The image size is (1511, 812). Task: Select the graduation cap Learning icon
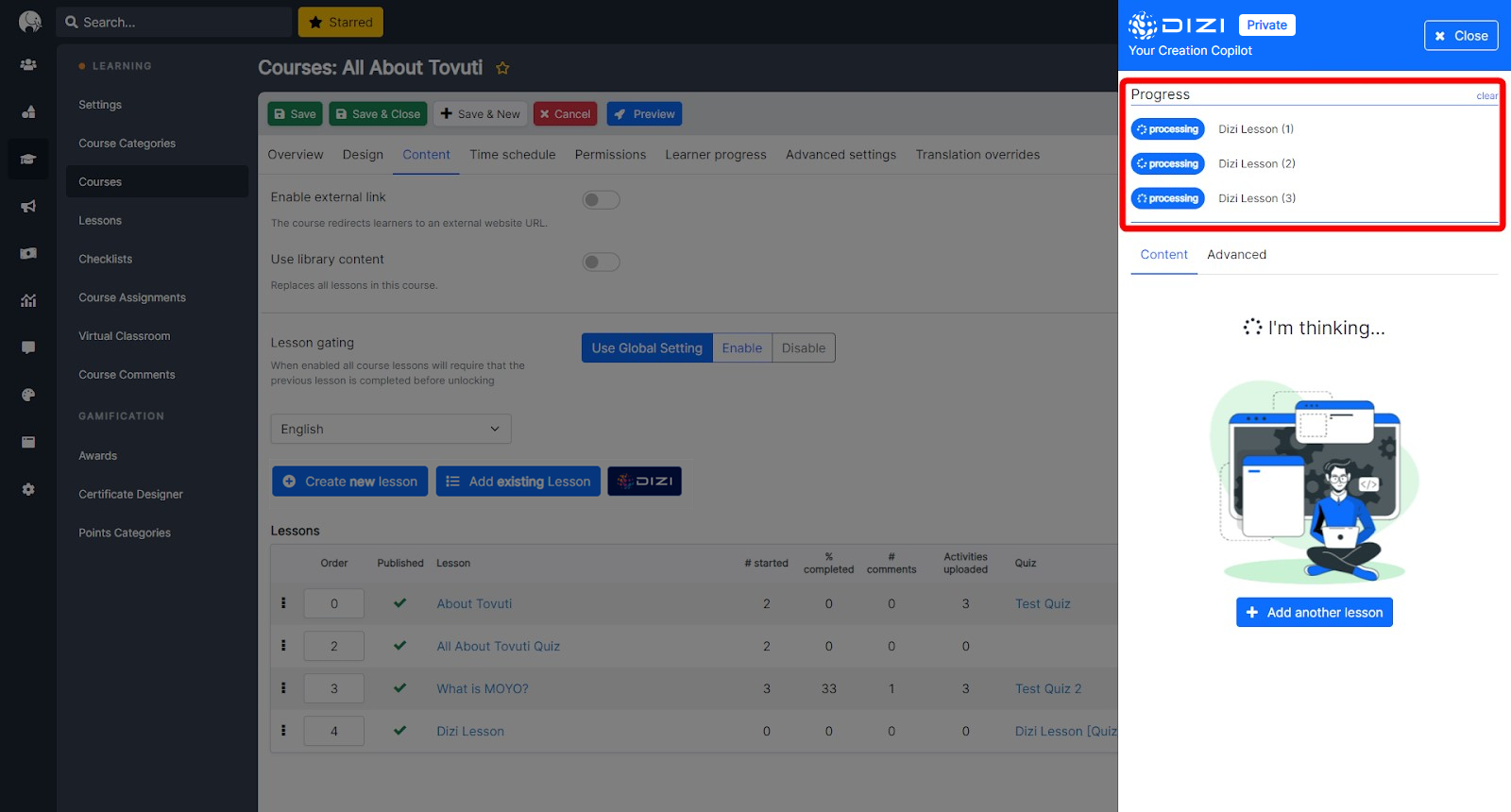tap(28, 160)
